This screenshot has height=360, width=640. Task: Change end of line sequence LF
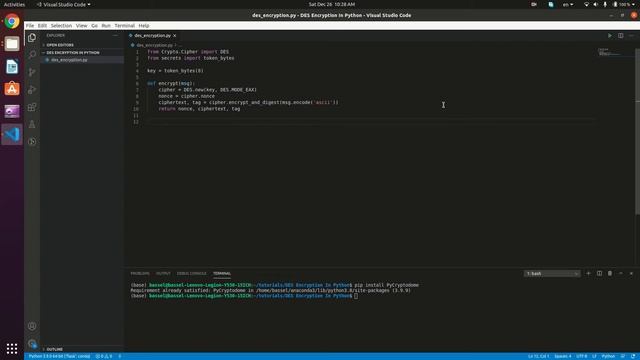[x=594, y=356]
